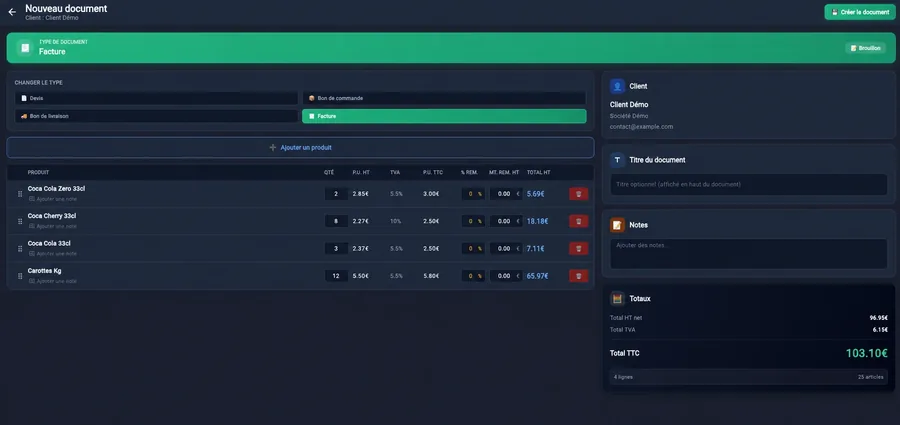900x425 pixels.
Task: Click the 4 lignes count
Action: tap(623, 377)
